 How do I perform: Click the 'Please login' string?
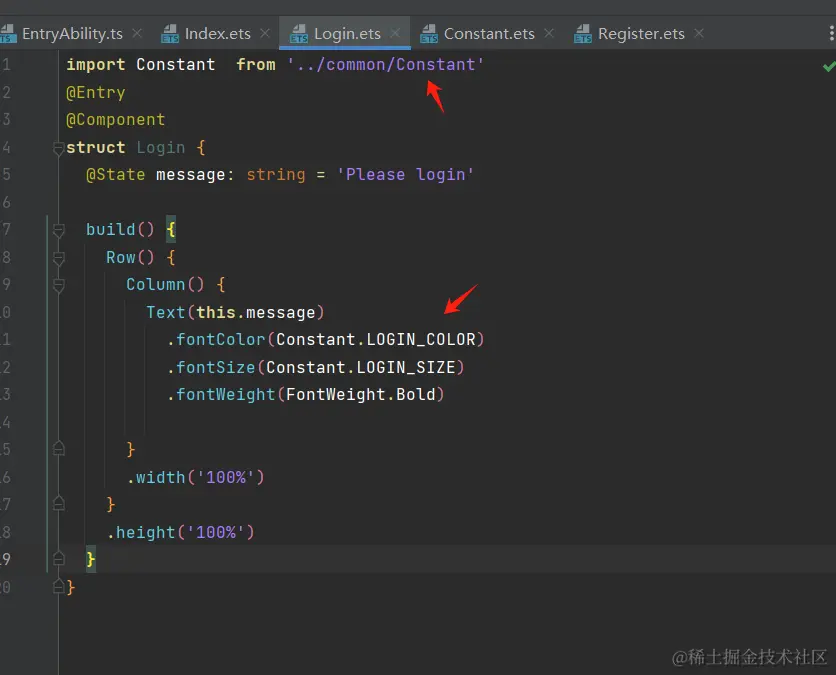click(405, 175)
